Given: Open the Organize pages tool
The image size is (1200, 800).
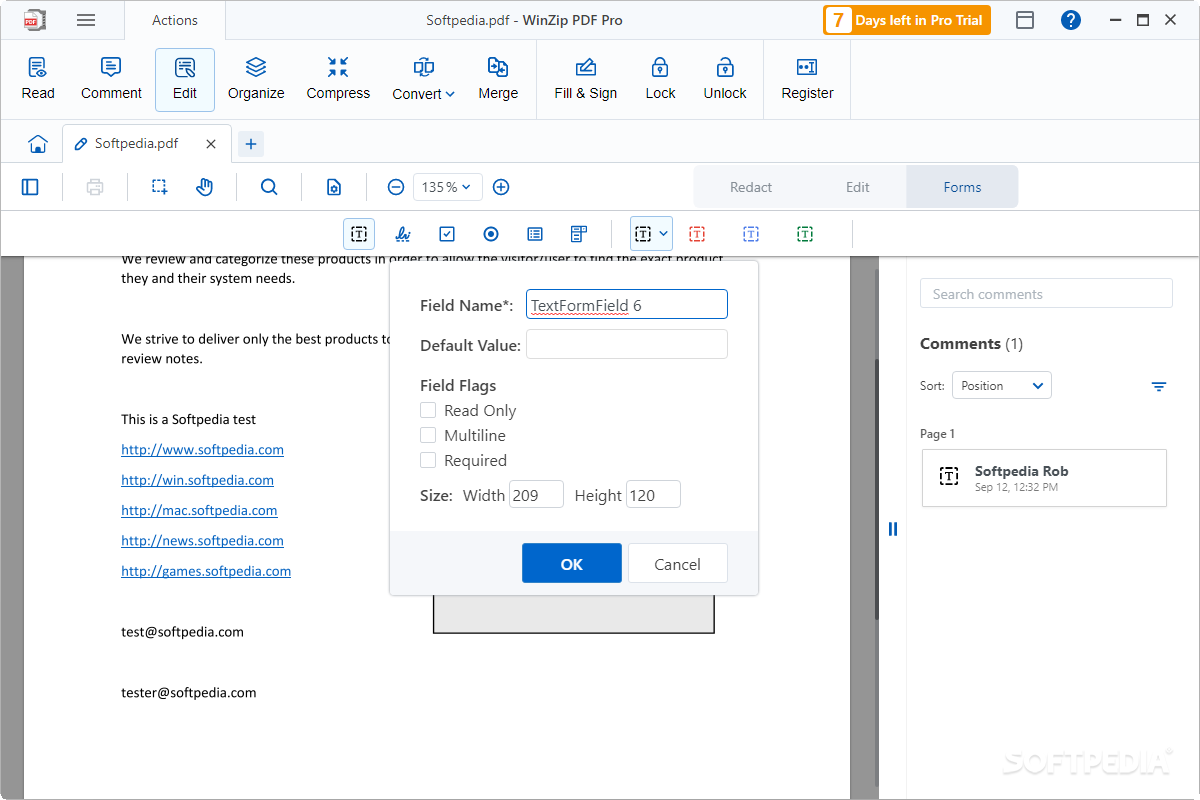Looking at the screenshot, I should [256, 79].
